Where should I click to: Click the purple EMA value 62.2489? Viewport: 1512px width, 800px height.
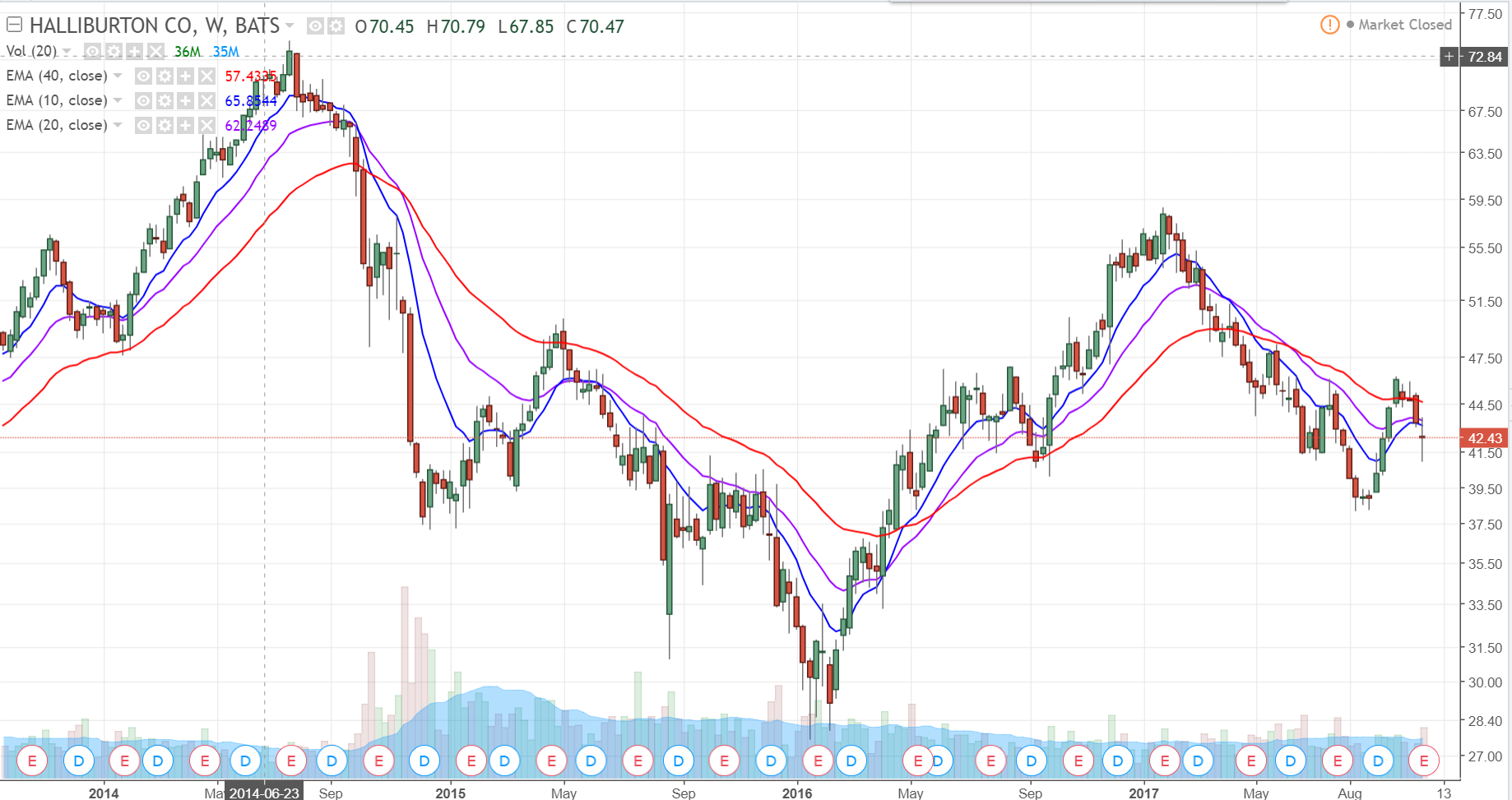(251, 126)
